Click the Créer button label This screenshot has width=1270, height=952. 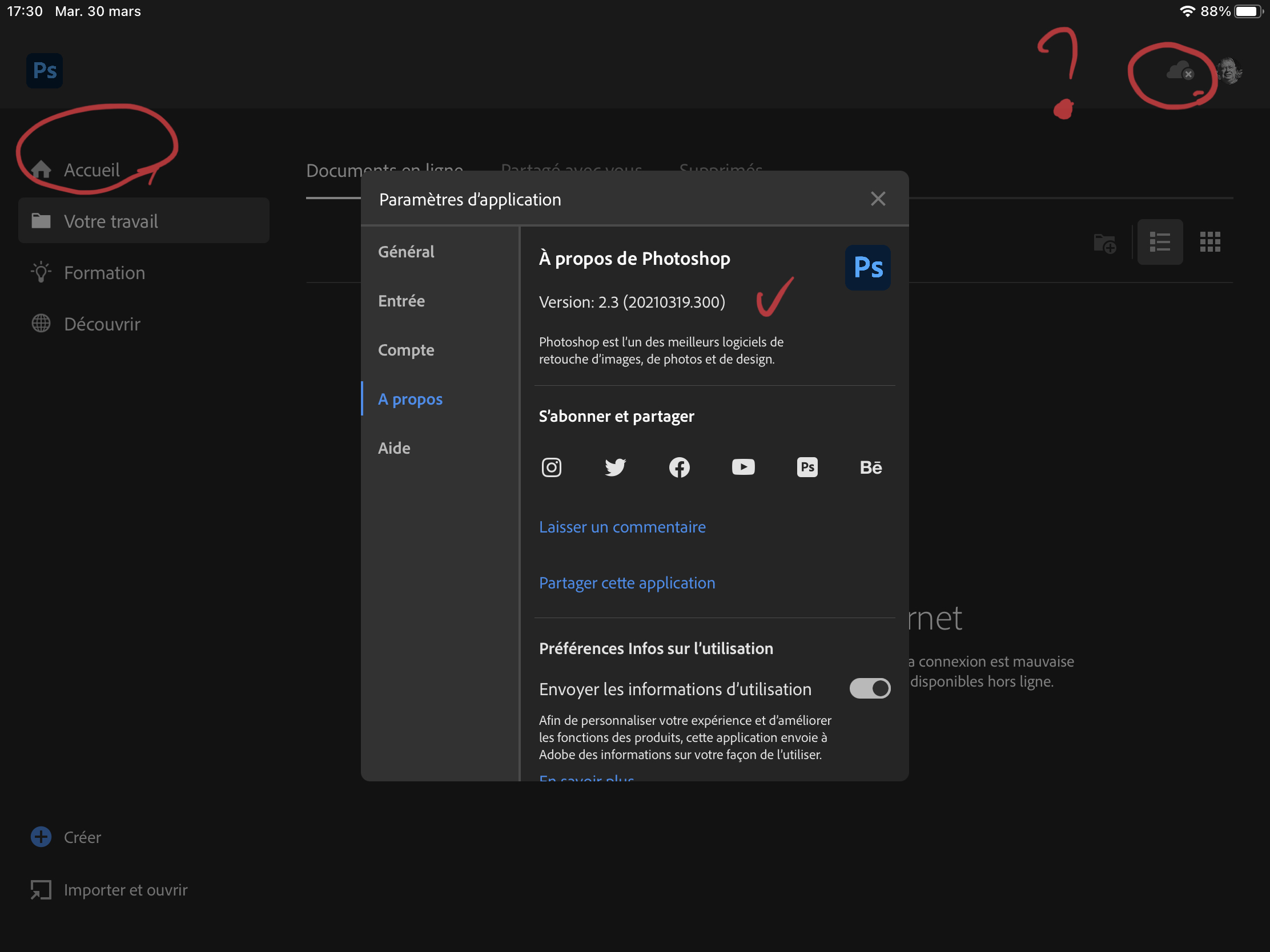click(82, 837)
